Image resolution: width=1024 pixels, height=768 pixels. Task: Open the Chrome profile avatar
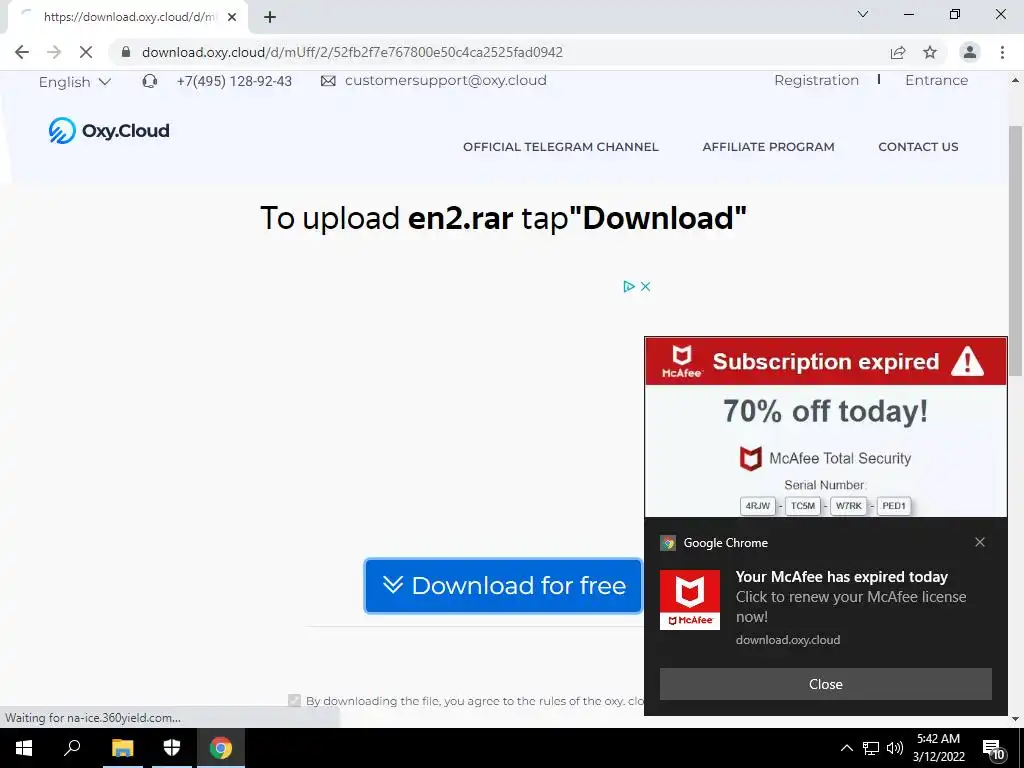click(x=970, y=52)
